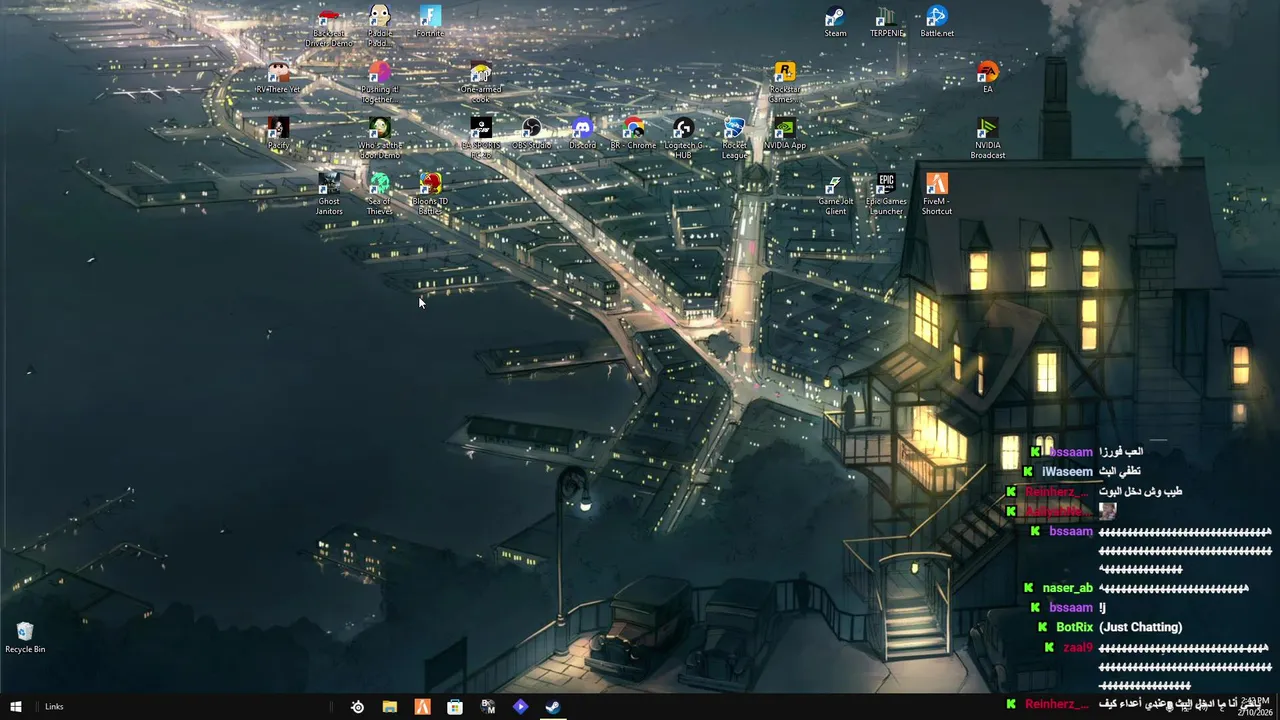Select the Epic Games Launcher shortcut
The height and width of the screenshot is (720, 1280).
886,195
